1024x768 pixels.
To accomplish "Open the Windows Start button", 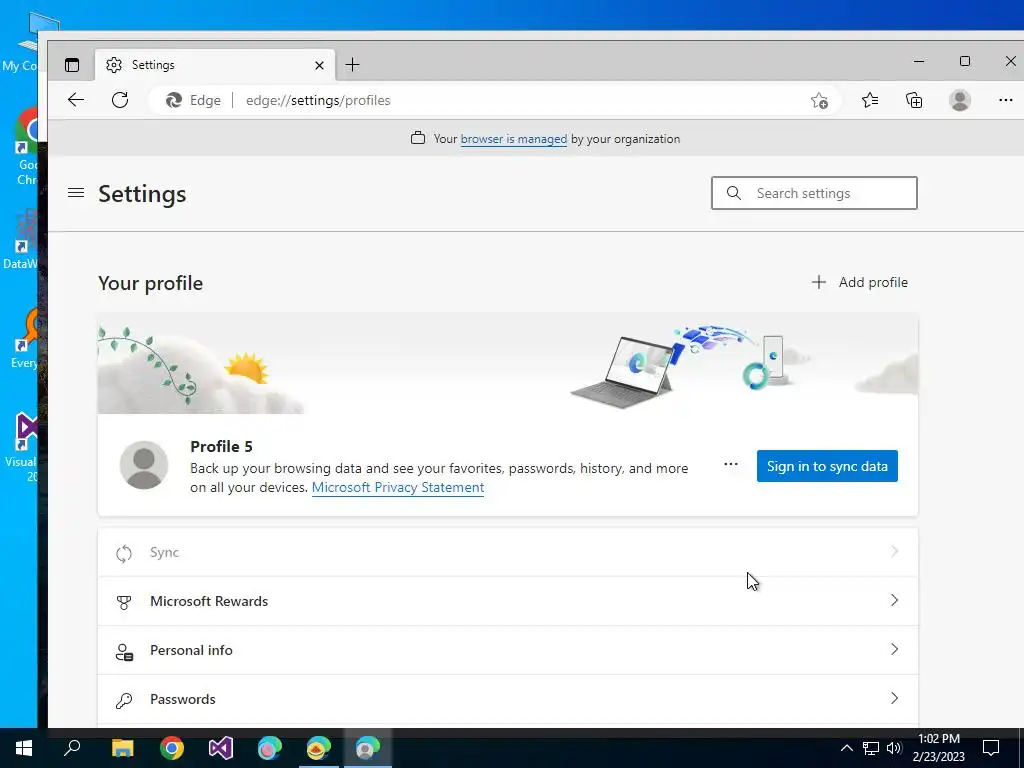I will click(x=24, y=748).
